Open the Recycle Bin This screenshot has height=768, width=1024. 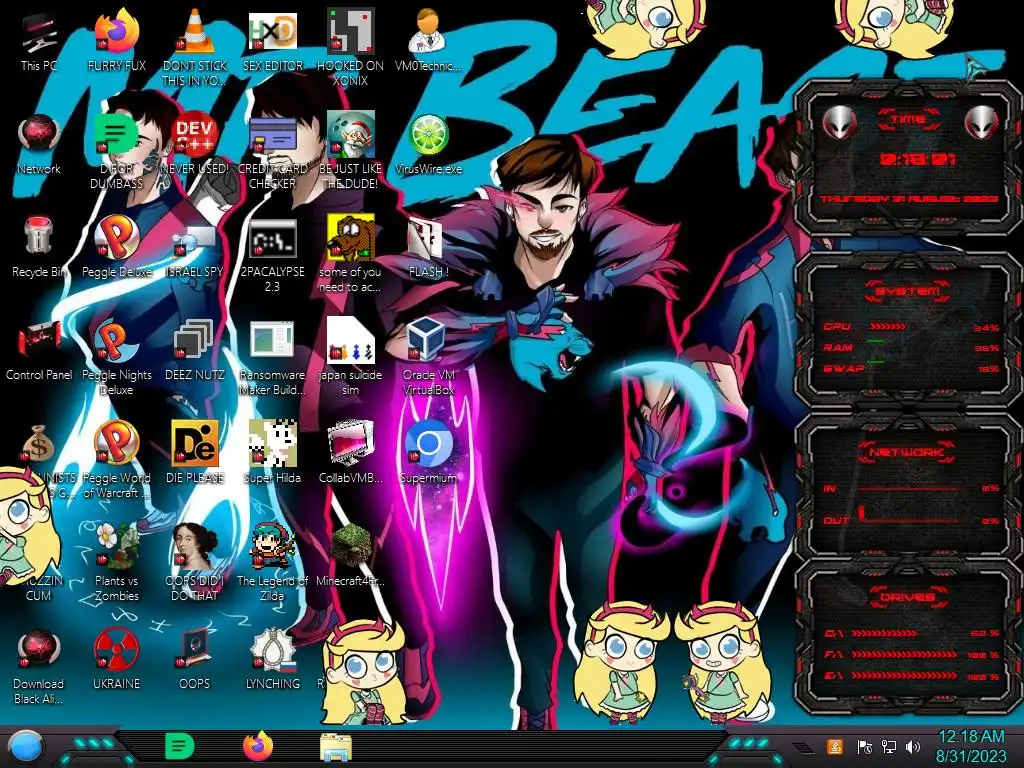pos(39,248)
